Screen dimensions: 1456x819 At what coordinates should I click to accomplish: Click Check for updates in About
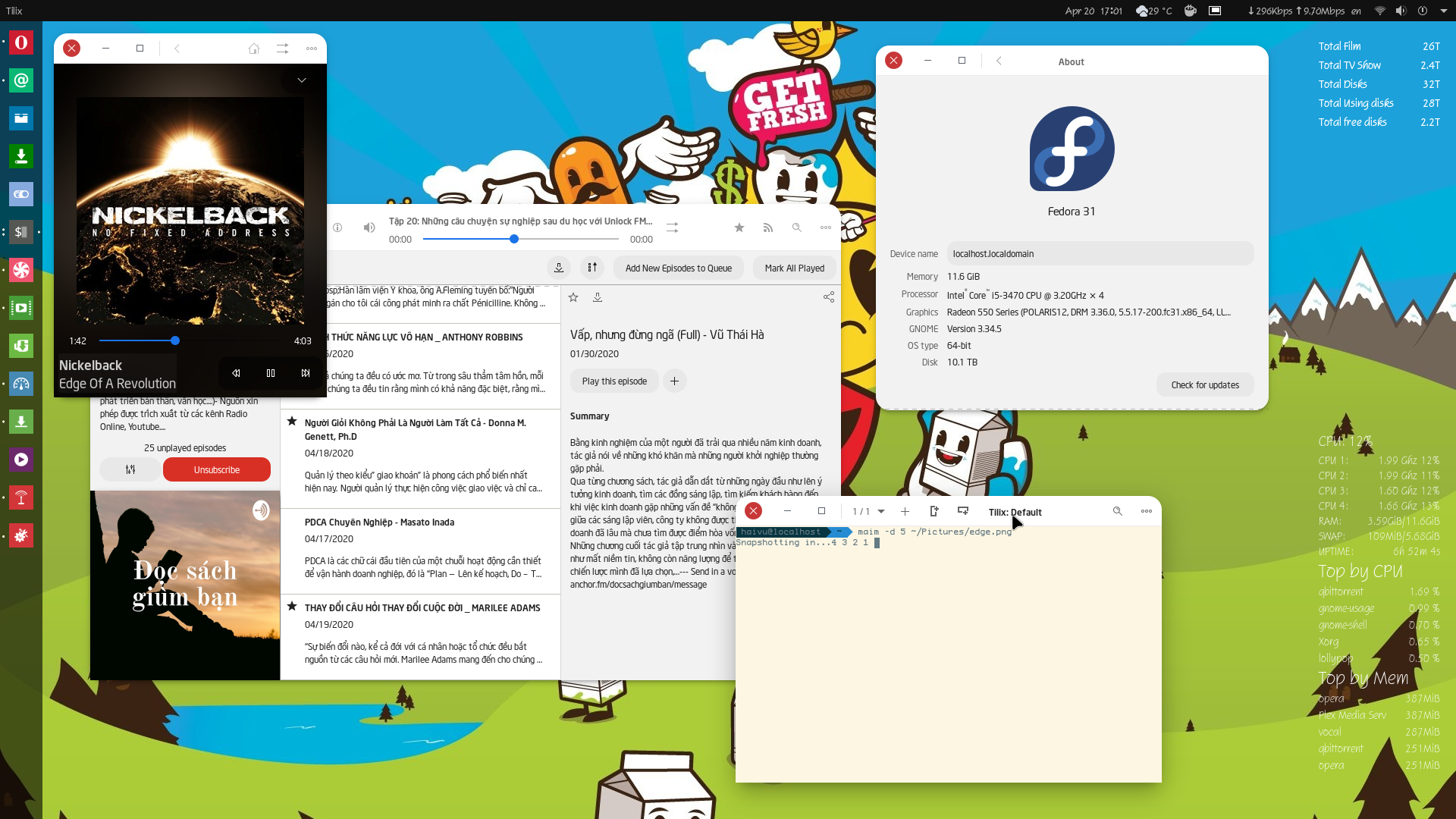click(1205, 384)
